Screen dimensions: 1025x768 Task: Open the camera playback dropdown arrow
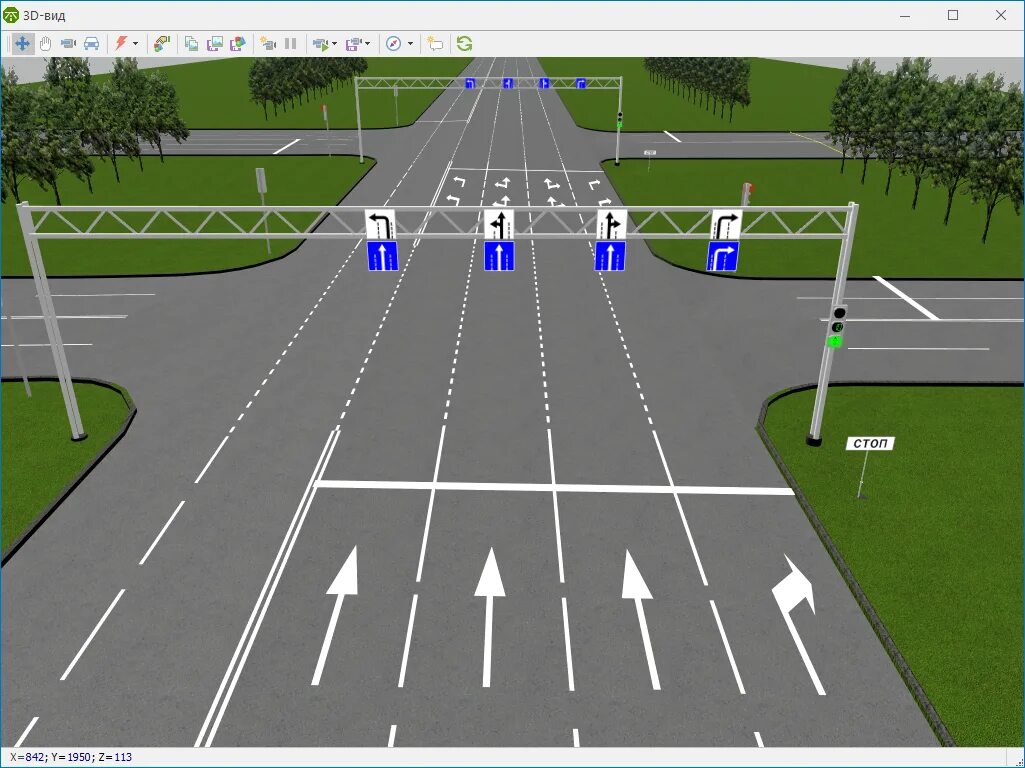point(335,44)
